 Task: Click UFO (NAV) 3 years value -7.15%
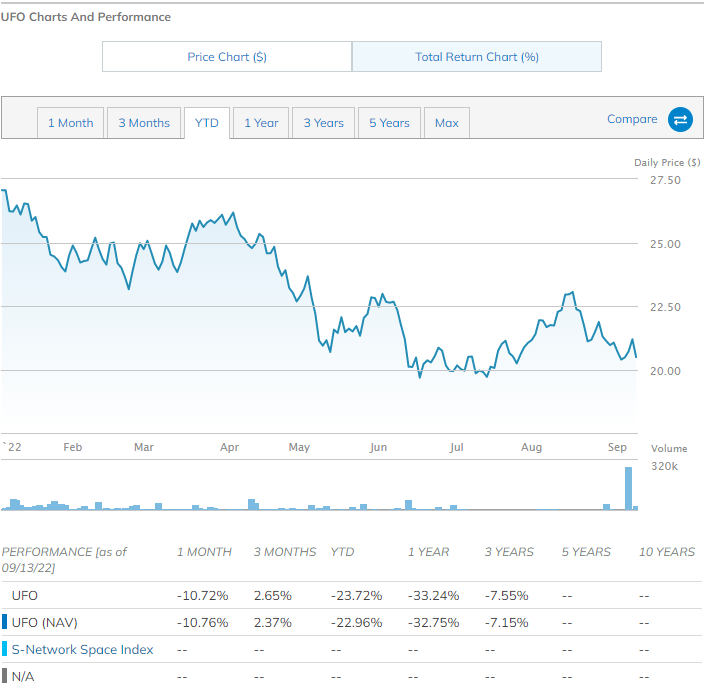click(x=506, y=622)
